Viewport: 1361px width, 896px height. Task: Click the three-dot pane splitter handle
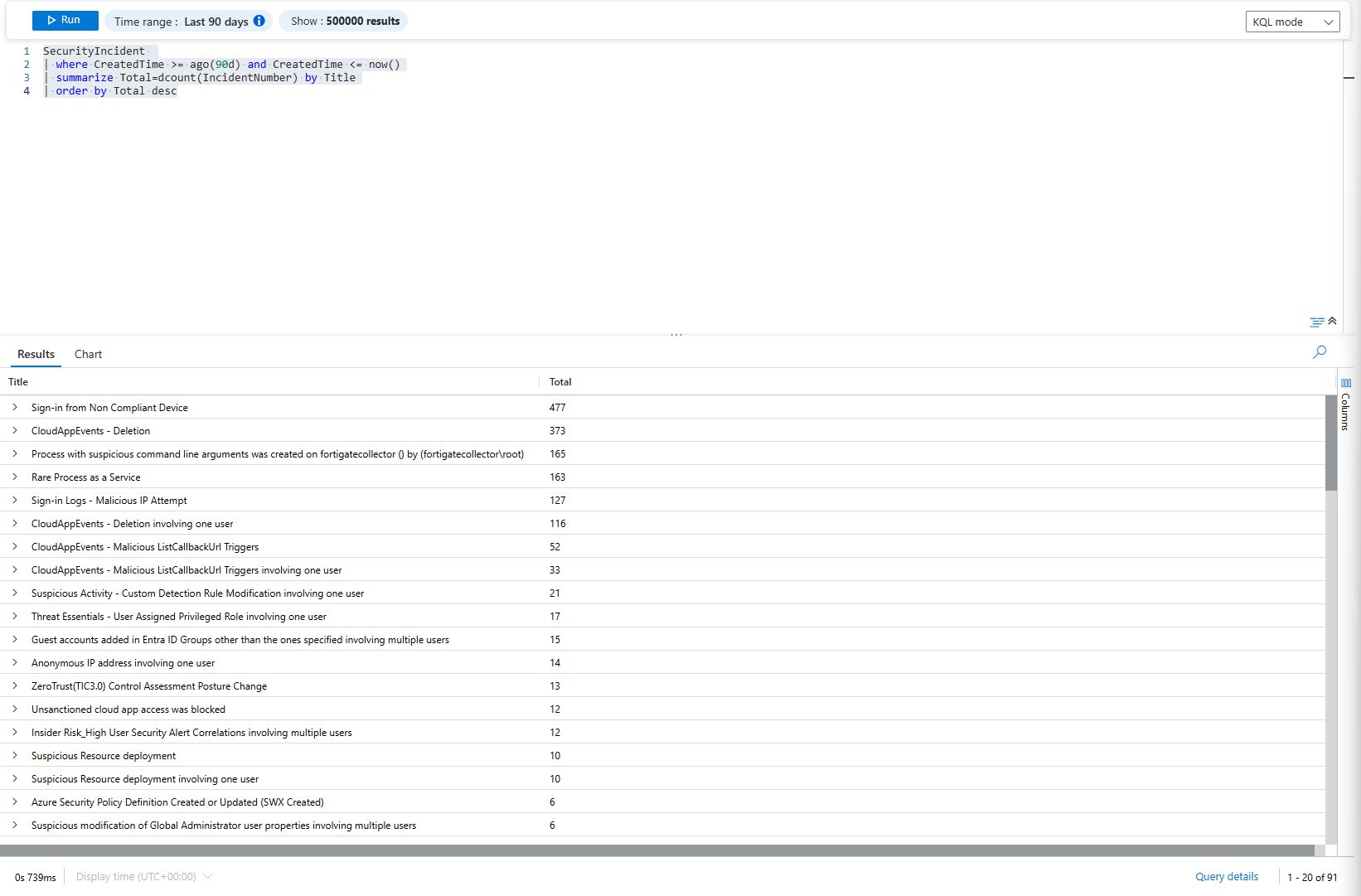tap(676, 335)
